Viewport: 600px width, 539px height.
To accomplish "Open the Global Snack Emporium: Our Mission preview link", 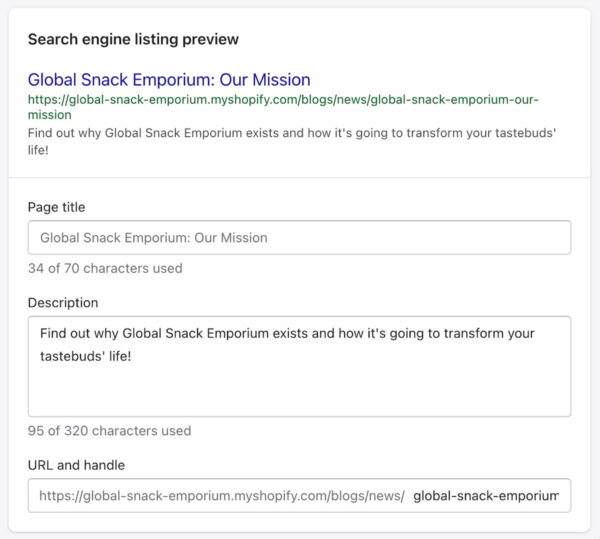I will pos(169,80).
